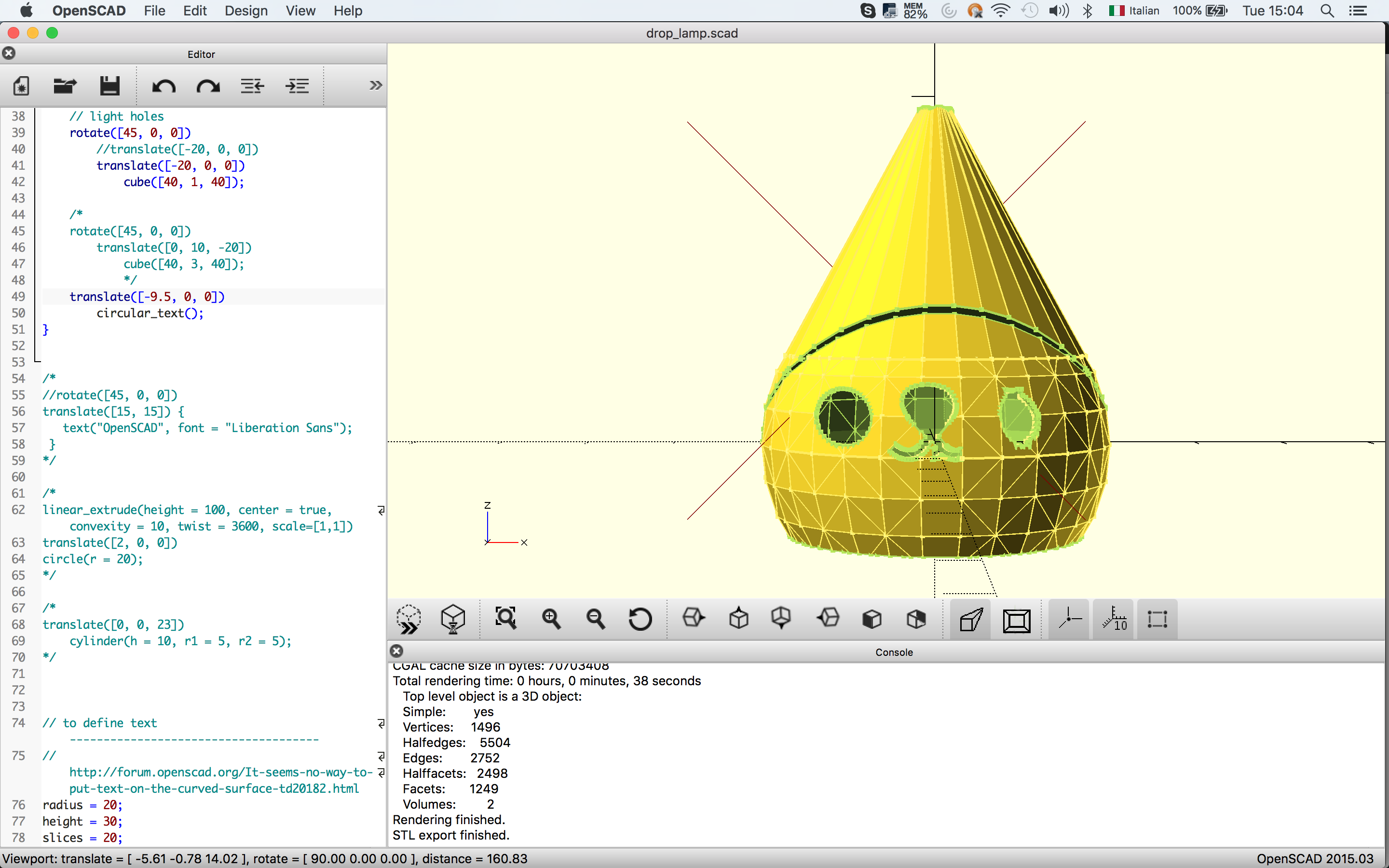Click the Save file floppy icon

point(109,86)
